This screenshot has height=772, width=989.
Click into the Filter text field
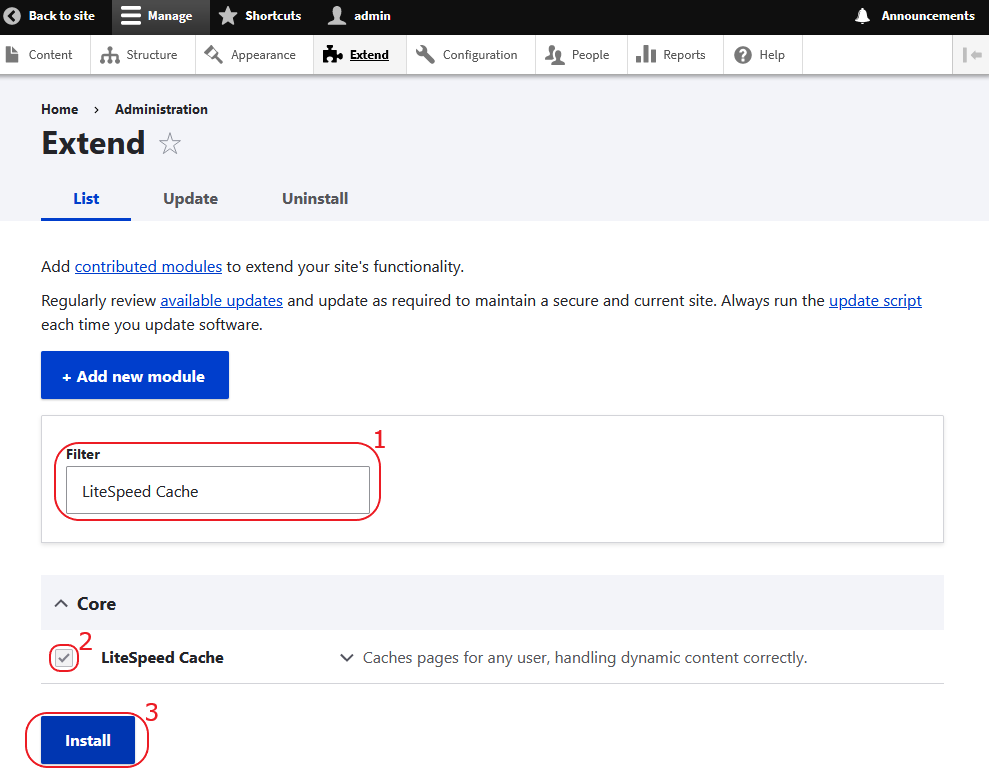tap(218, 490)
